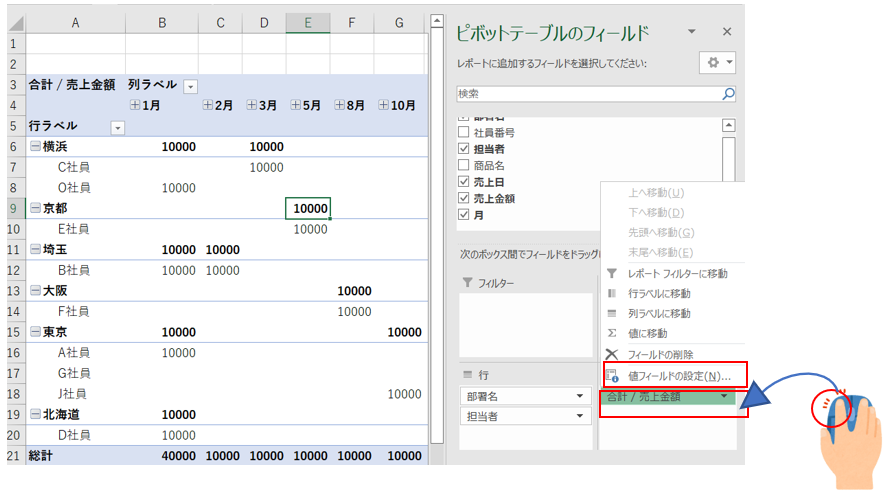The image size is (888, 501).
Task: Click the 担当者 field in rows area
Action: 514,416
